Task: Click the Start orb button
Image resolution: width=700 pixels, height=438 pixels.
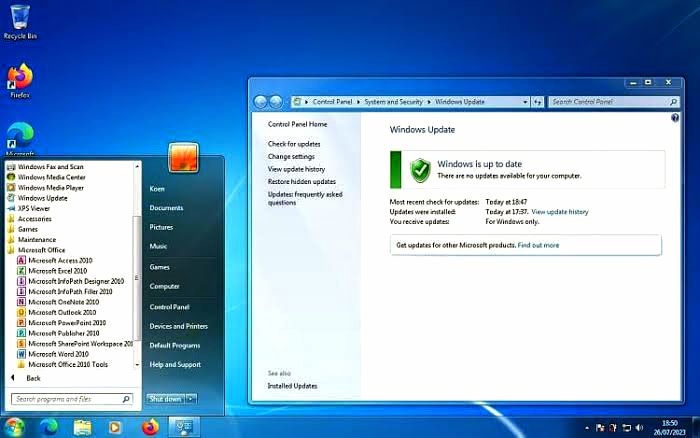Action: pos(14,427)
